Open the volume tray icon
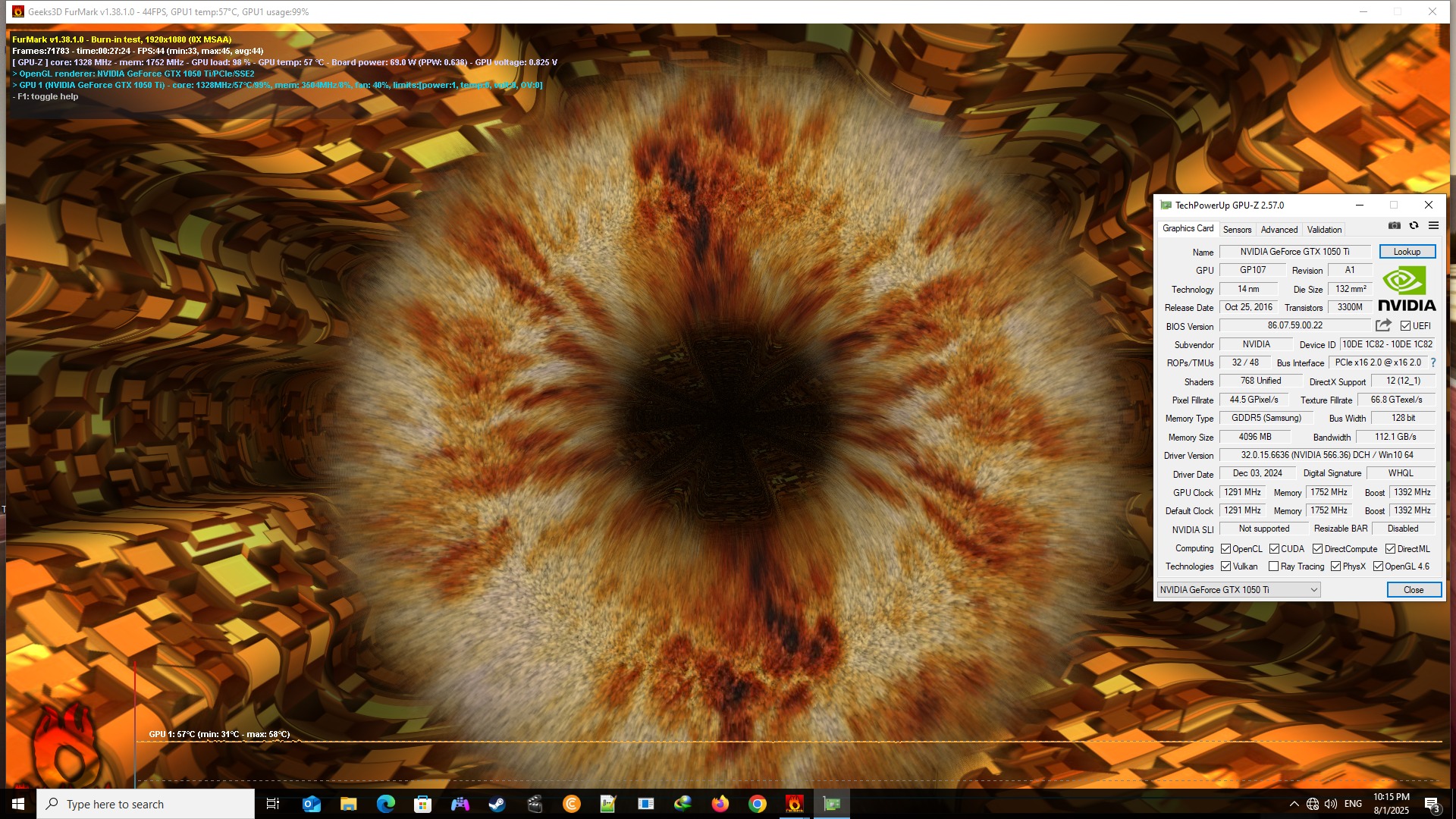Viewport: 1456px width, 819px height. tap(1331, 804)
